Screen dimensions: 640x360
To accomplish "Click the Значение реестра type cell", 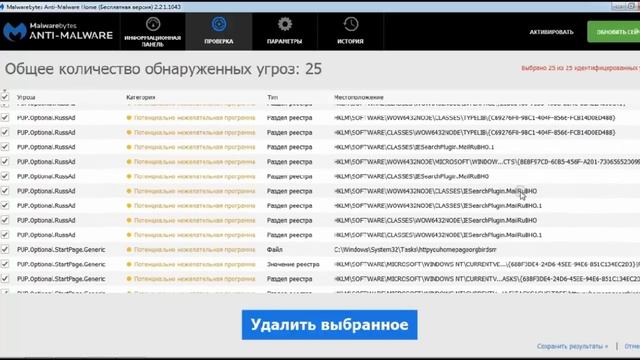I will tap(293, 264).
